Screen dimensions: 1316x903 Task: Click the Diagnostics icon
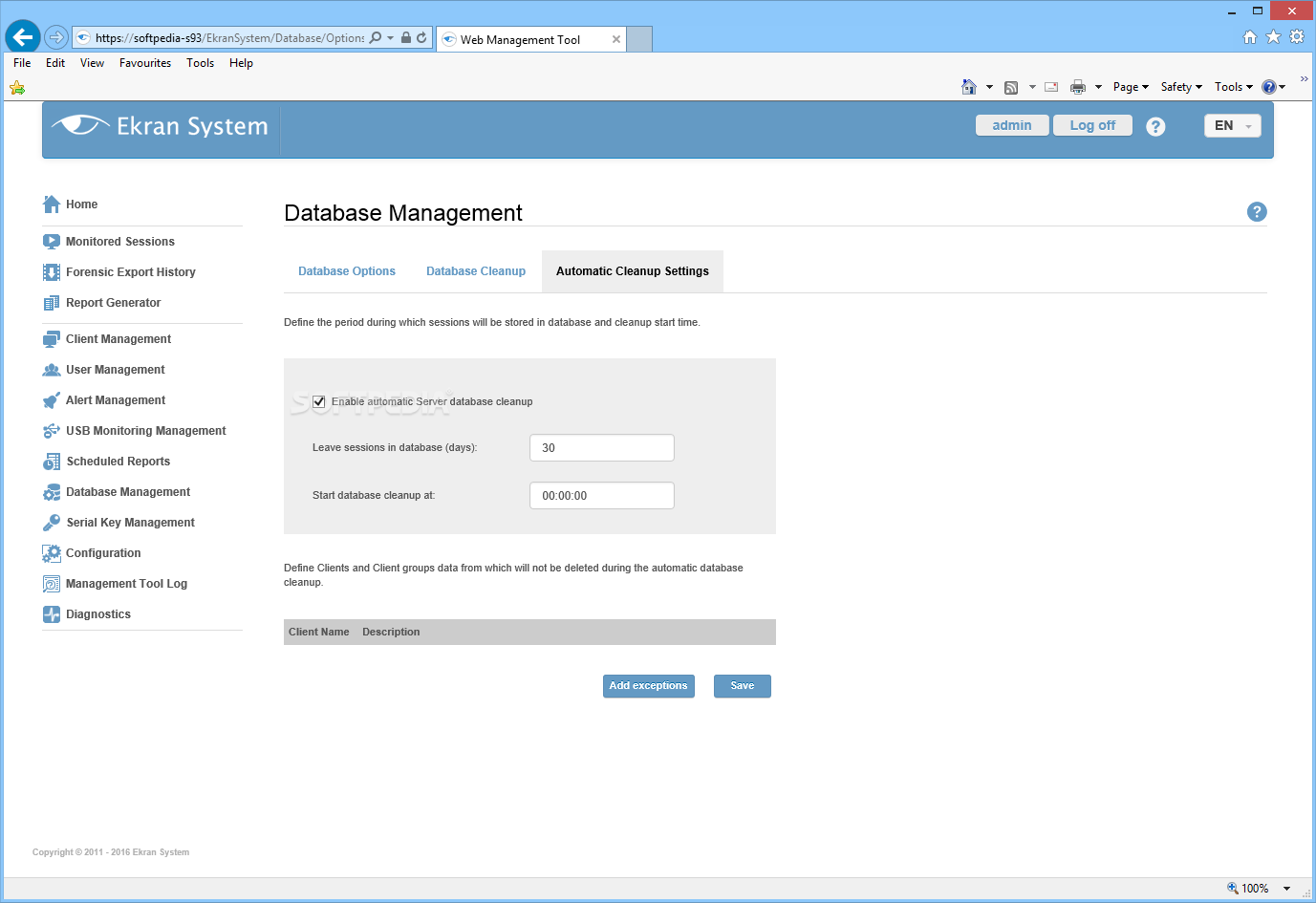click(52, 614)
